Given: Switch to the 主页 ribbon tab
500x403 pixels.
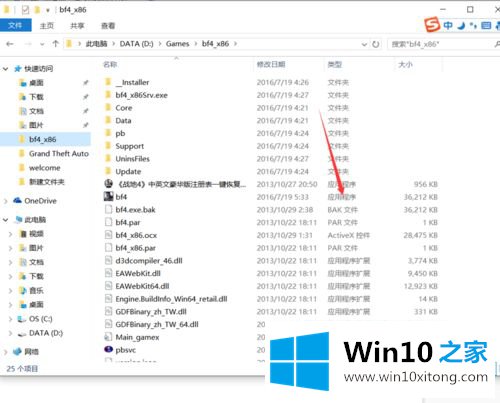Looking at the screenshot, I should coord(47,26).
